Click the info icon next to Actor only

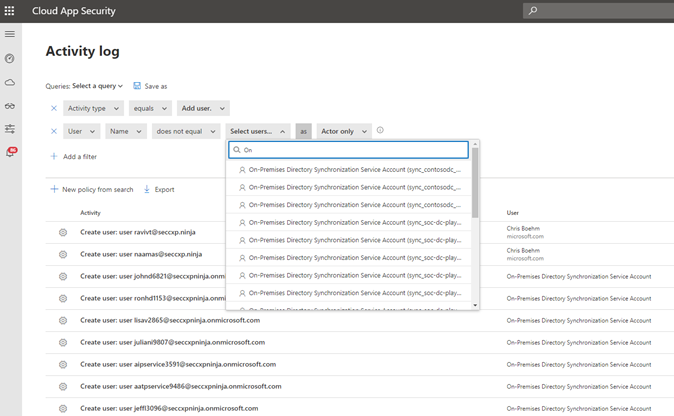click(380, 130)
